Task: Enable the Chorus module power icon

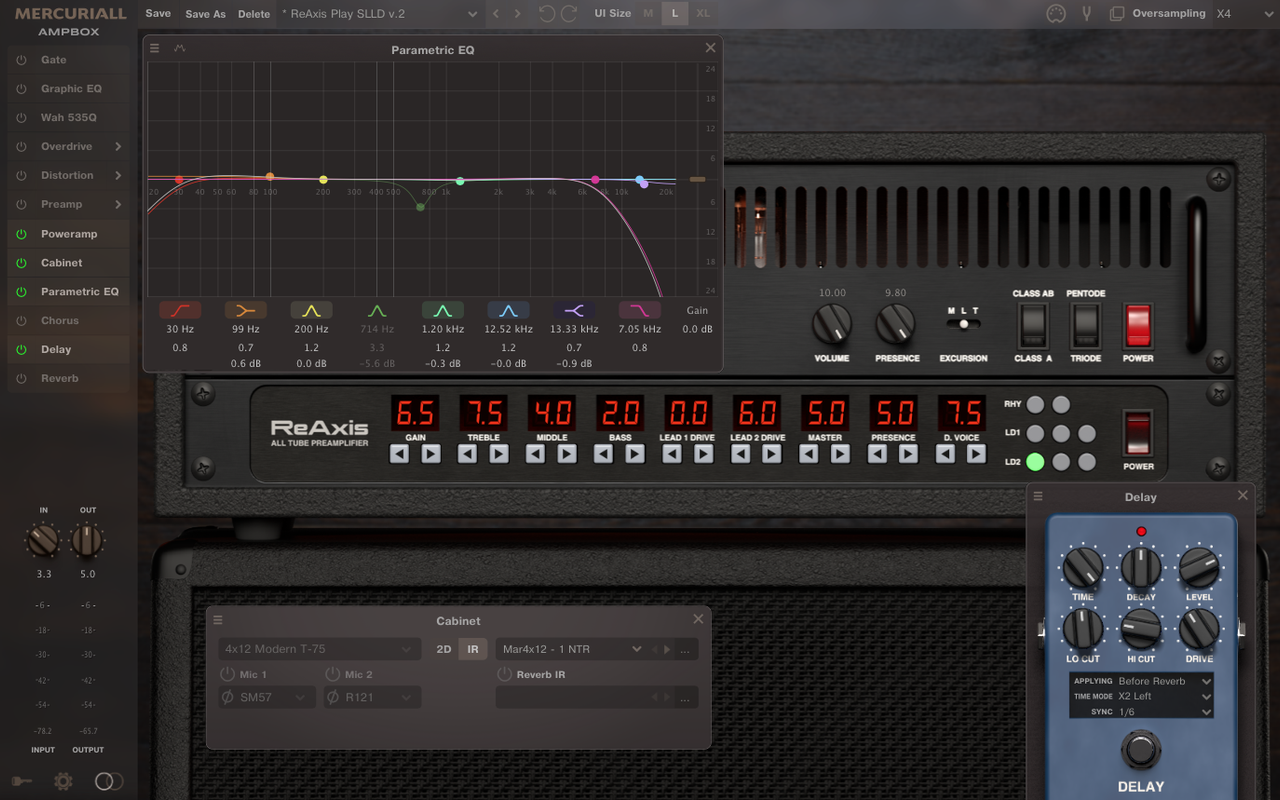Action: coord(21,321)
